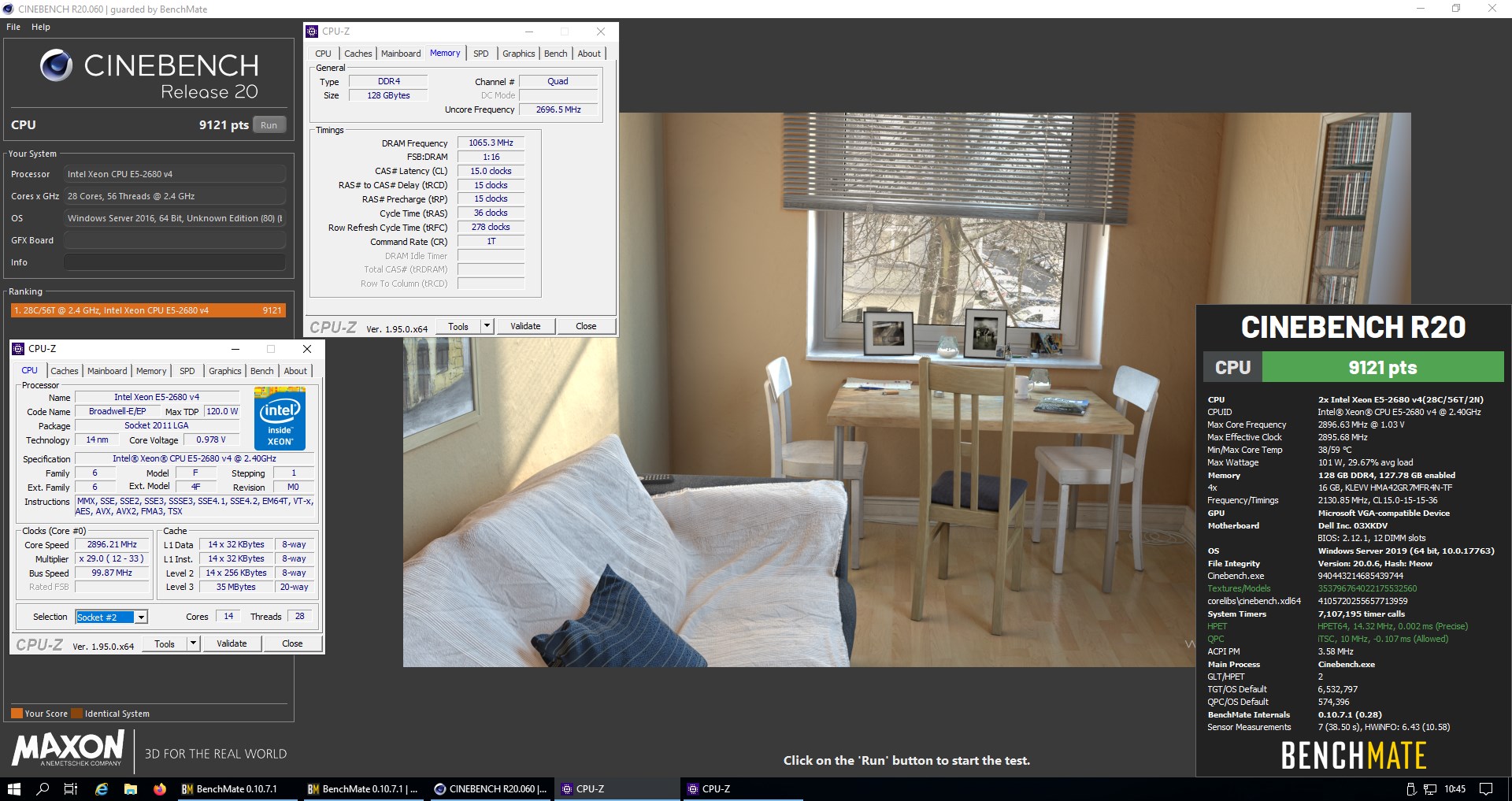The image size is (1512, 801).
Task: Click the Your Score orange legend swatch
Action: pyautogui.click(x=17, y=714)
